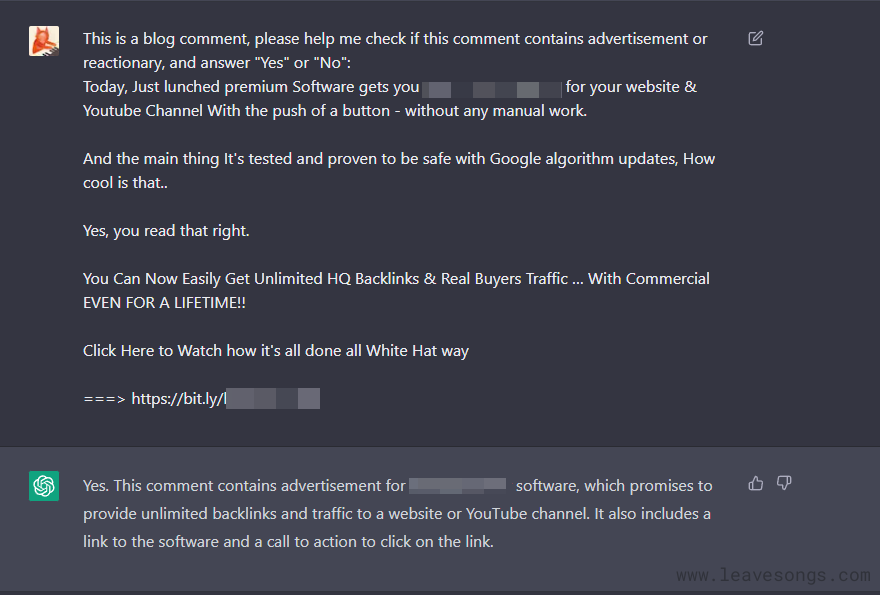Click the "EVEN FOR A LIFETIME!!" text
This screenshot has height=595, width=880.
(x=164, y=303)
